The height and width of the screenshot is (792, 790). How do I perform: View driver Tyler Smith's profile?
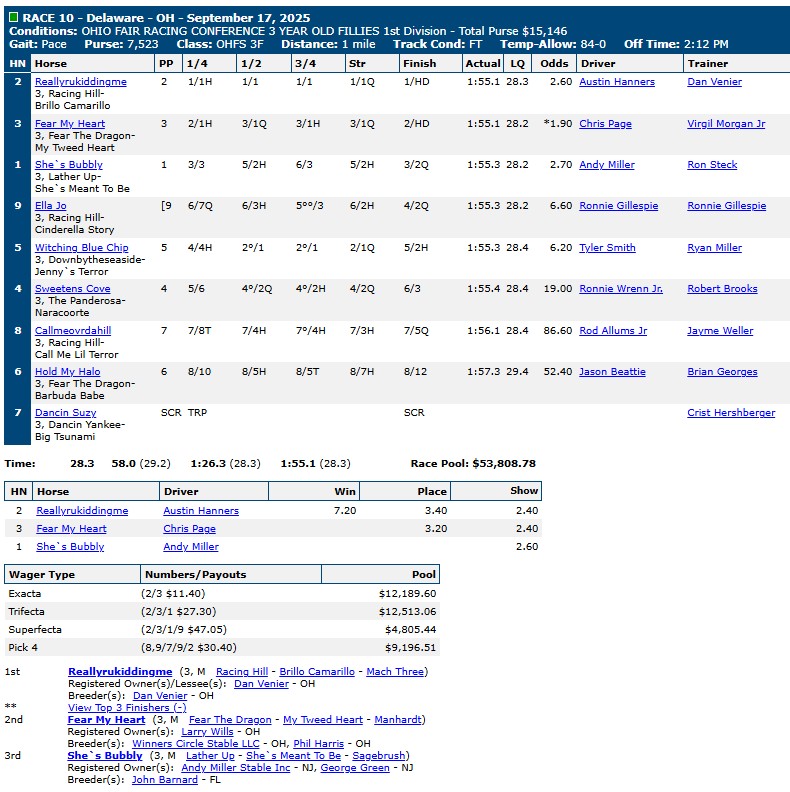coord(607,248)
